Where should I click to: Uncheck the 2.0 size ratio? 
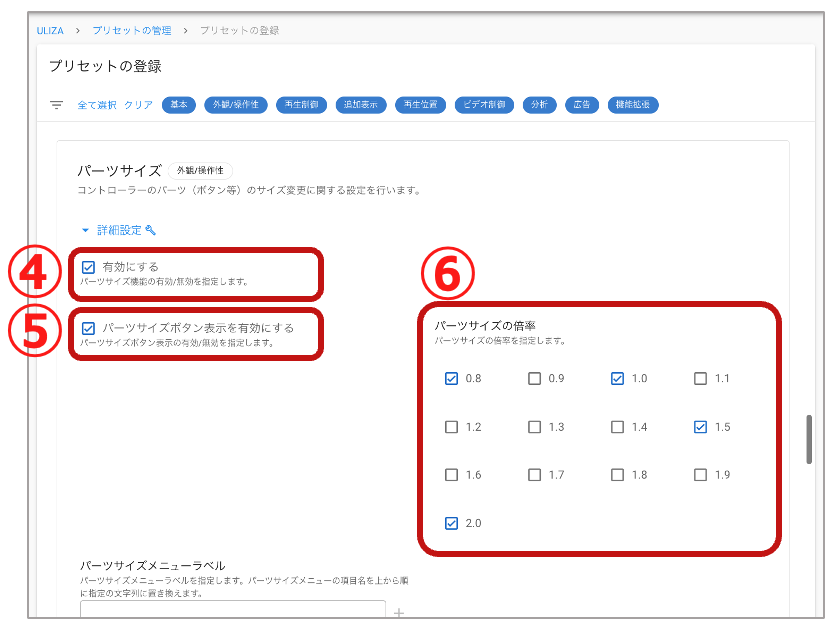click(451, 523)
